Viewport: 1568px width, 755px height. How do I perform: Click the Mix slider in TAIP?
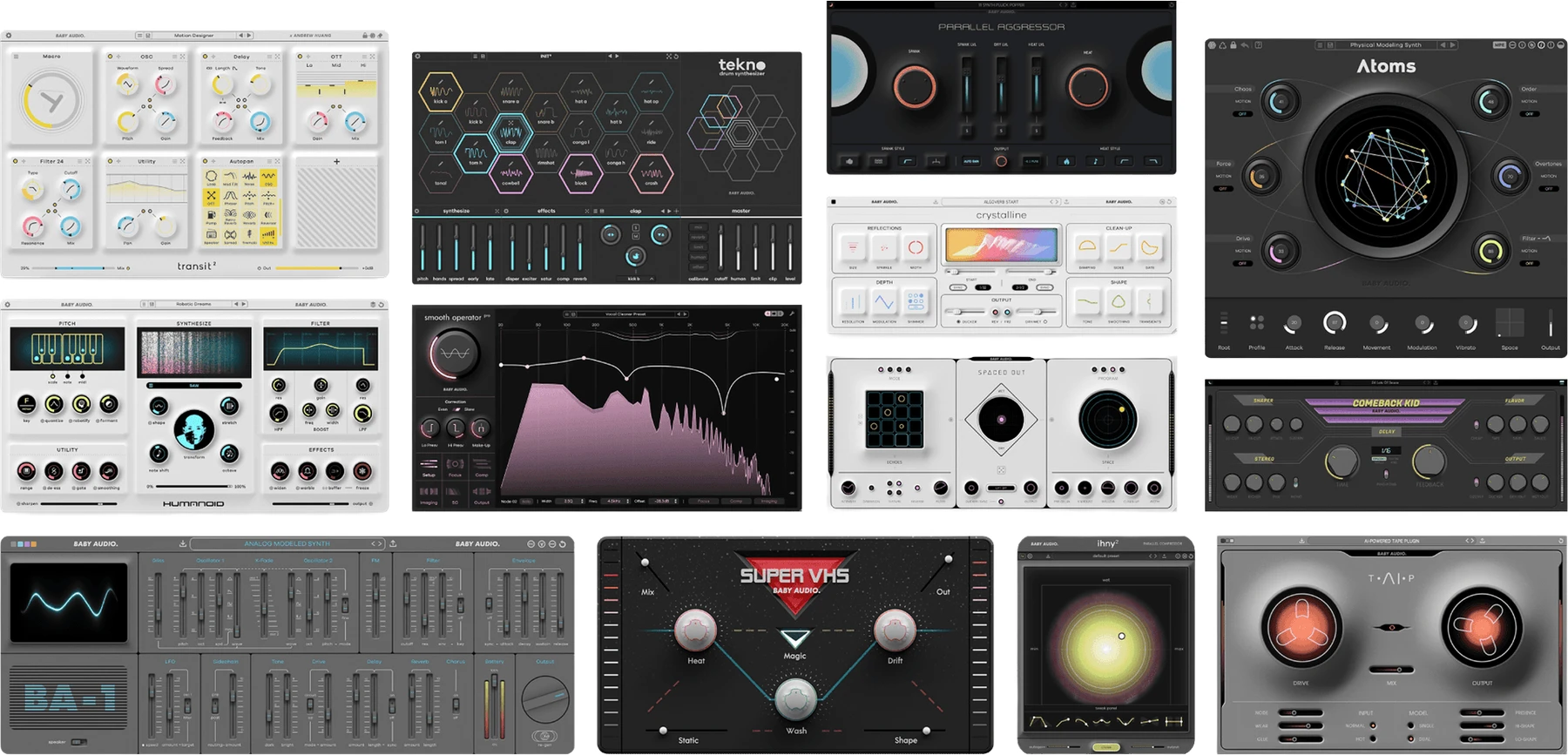click(1391, 670)
